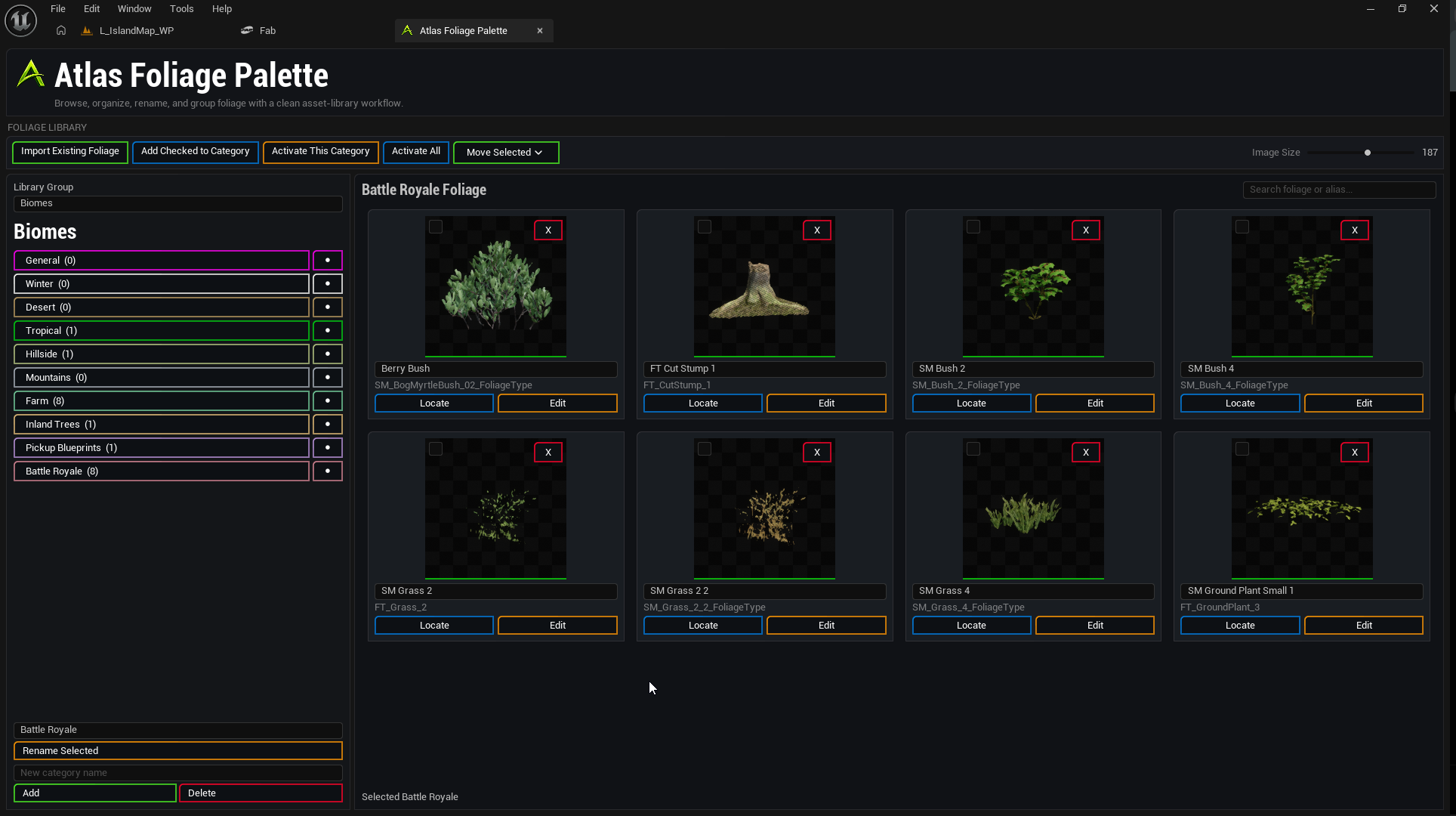Open the Move Selected dropdown
The image size is (1456, 816).
pyautogui.click(x=506, y=153)
